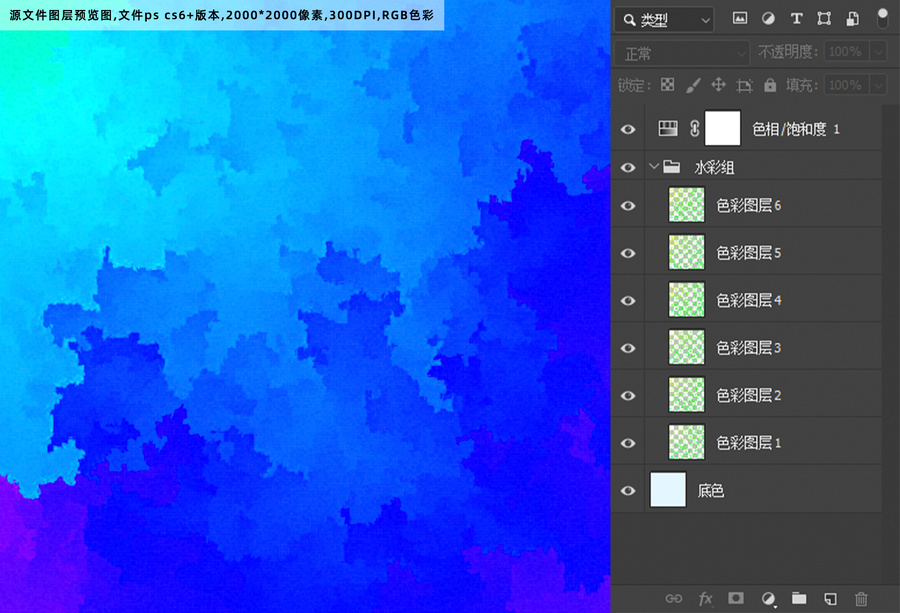900x613 pixels.
Task: Filter layers by adjustment layer icon
Action: [x=768, y=19]
